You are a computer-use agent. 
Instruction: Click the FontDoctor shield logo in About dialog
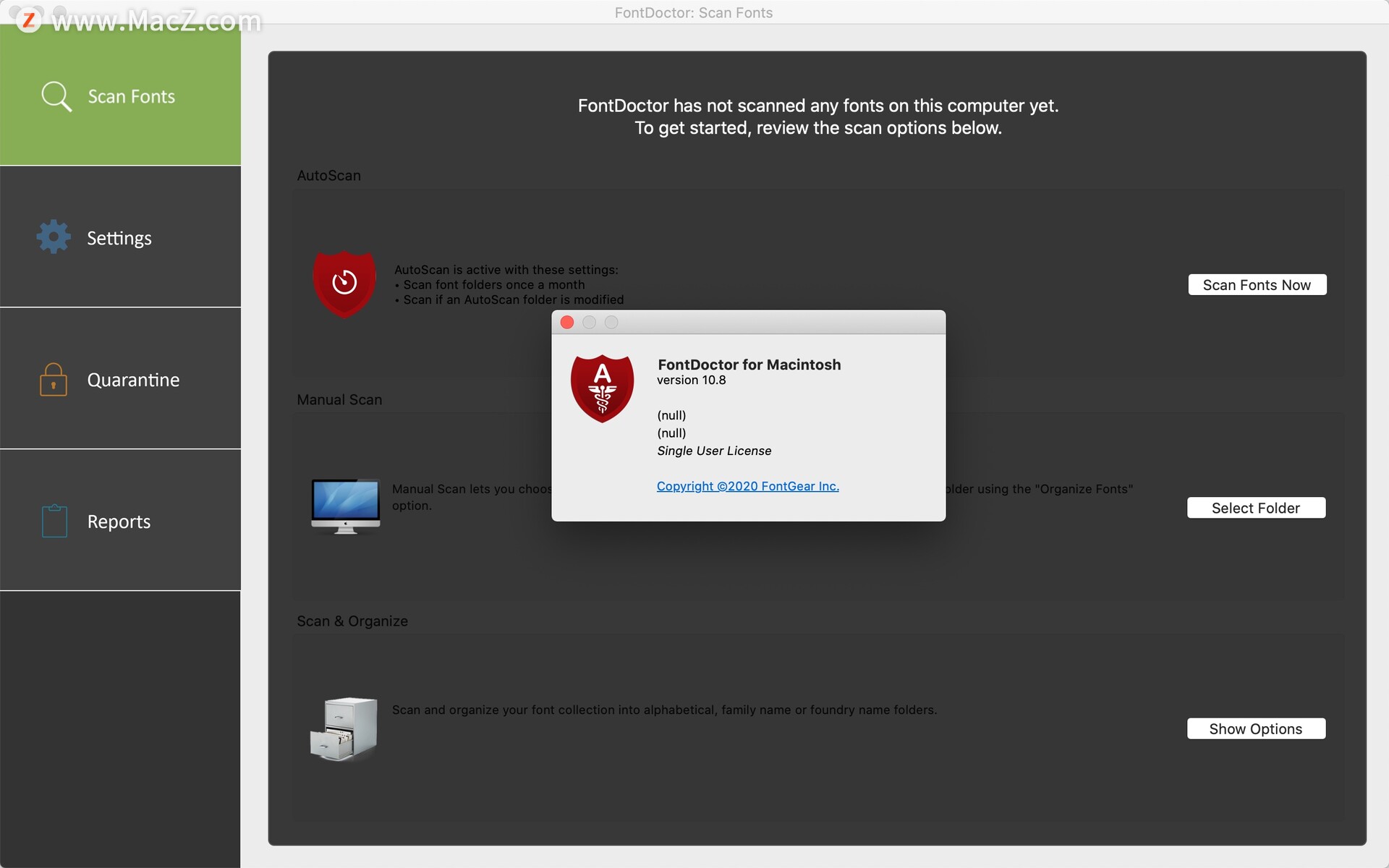click(602, 388)
